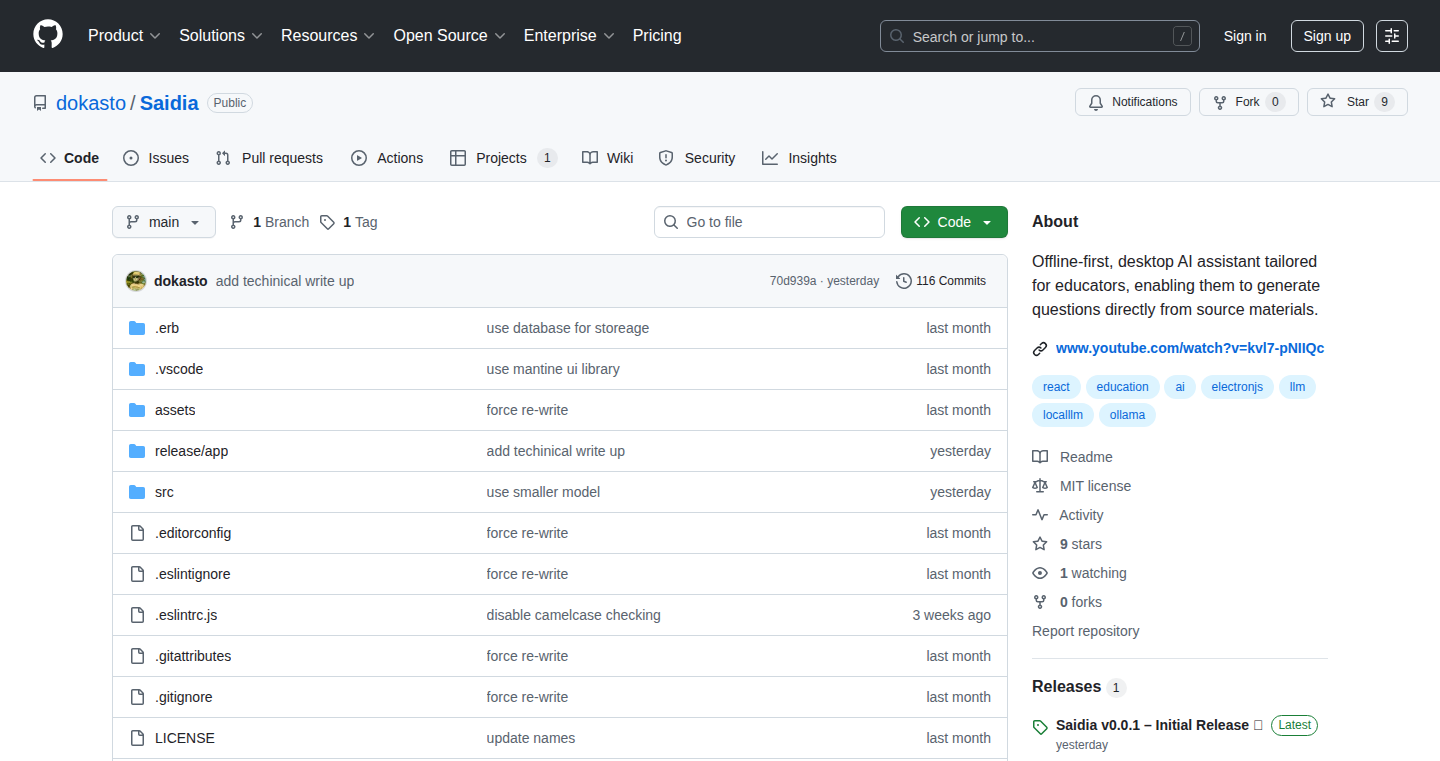Viewport: 1440px width, 761px height.
Task: Switch to the Wiki tab
Action: pyautogui.click(x=608, y=158)
